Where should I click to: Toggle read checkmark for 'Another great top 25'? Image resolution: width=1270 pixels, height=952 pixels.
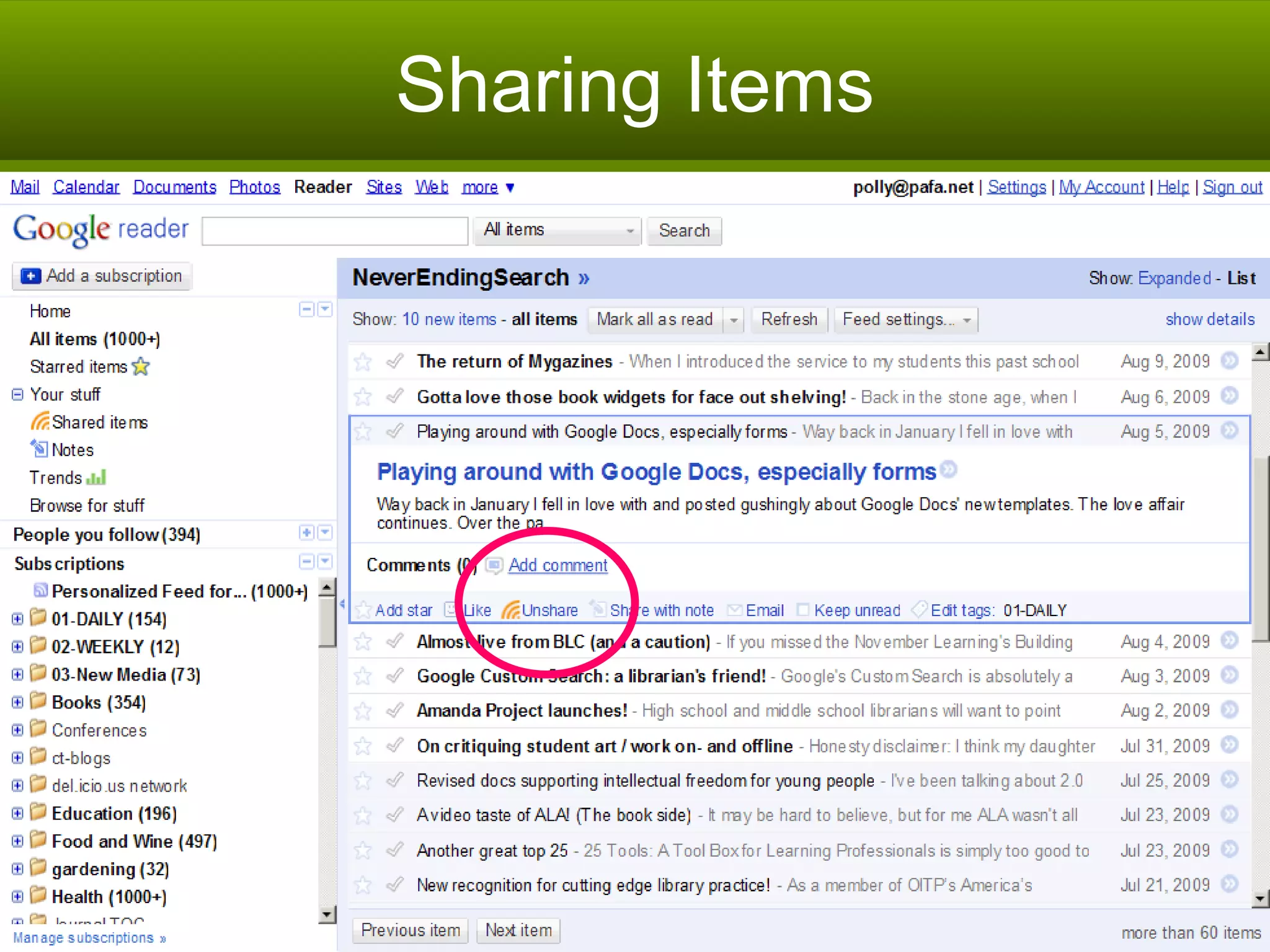(x=395, y=850)
